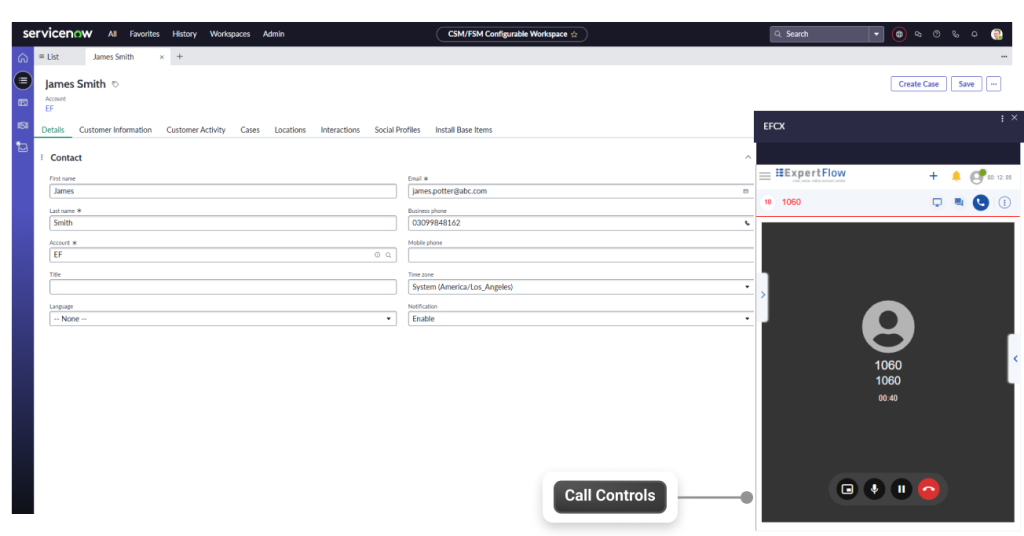The image size is (1024, 536).
Task: Switch to the Customer Activity tab
Action: (196, 130)
